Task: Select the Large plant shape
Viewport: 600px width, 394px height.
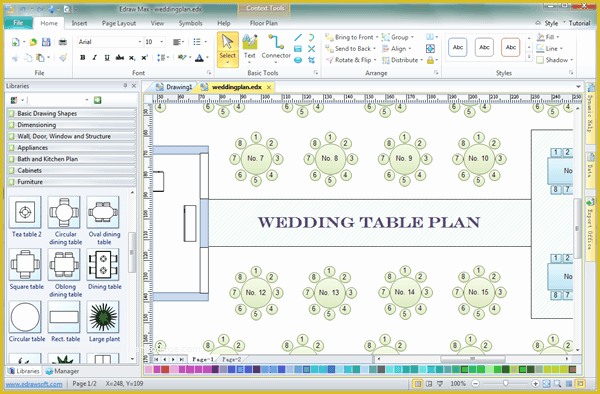Action: pyautogui.click(x=103, y=317)
